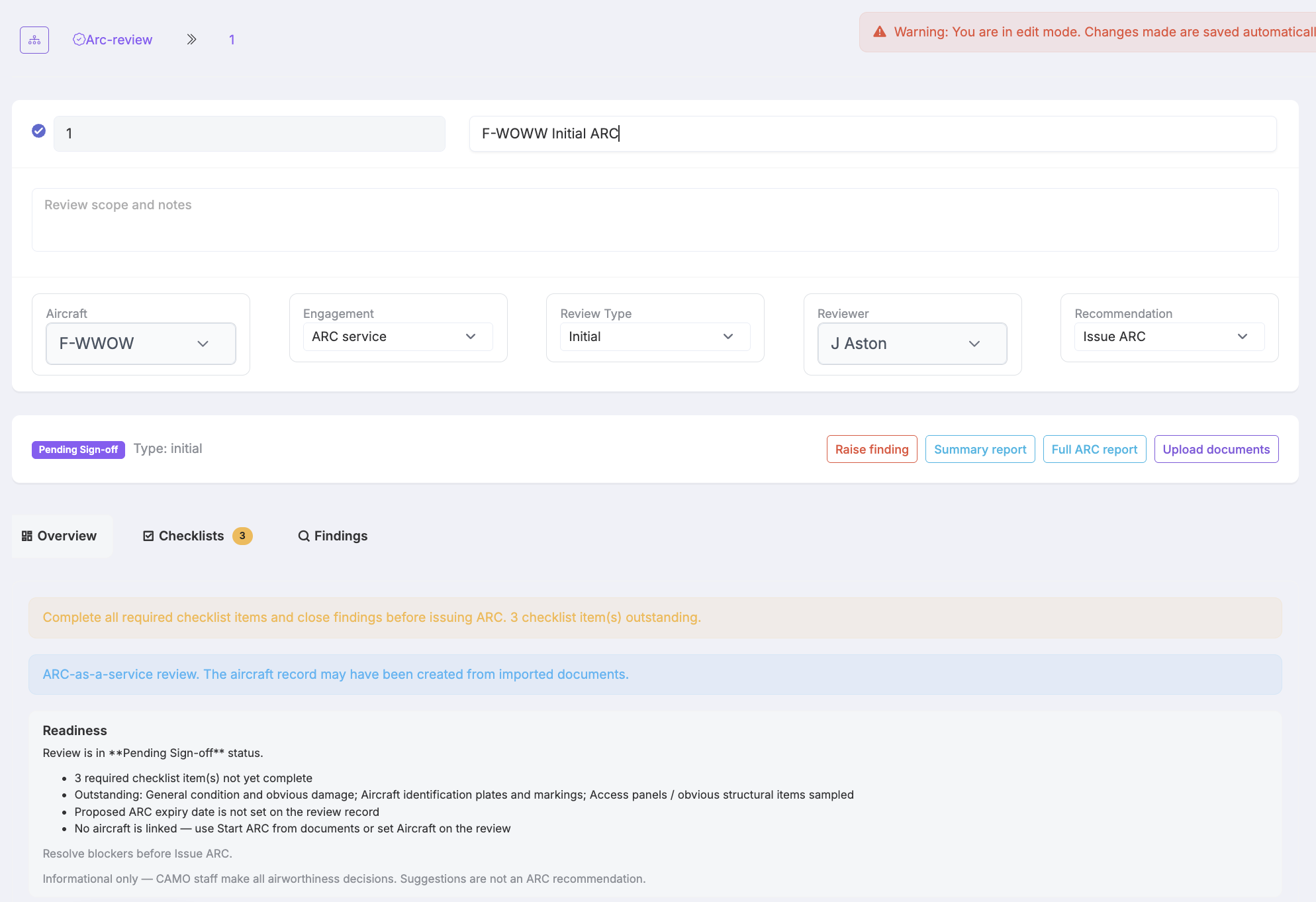Click 'Proposed ARC expiry date is not set' line
1316x902 pixels.
point(227,812)
